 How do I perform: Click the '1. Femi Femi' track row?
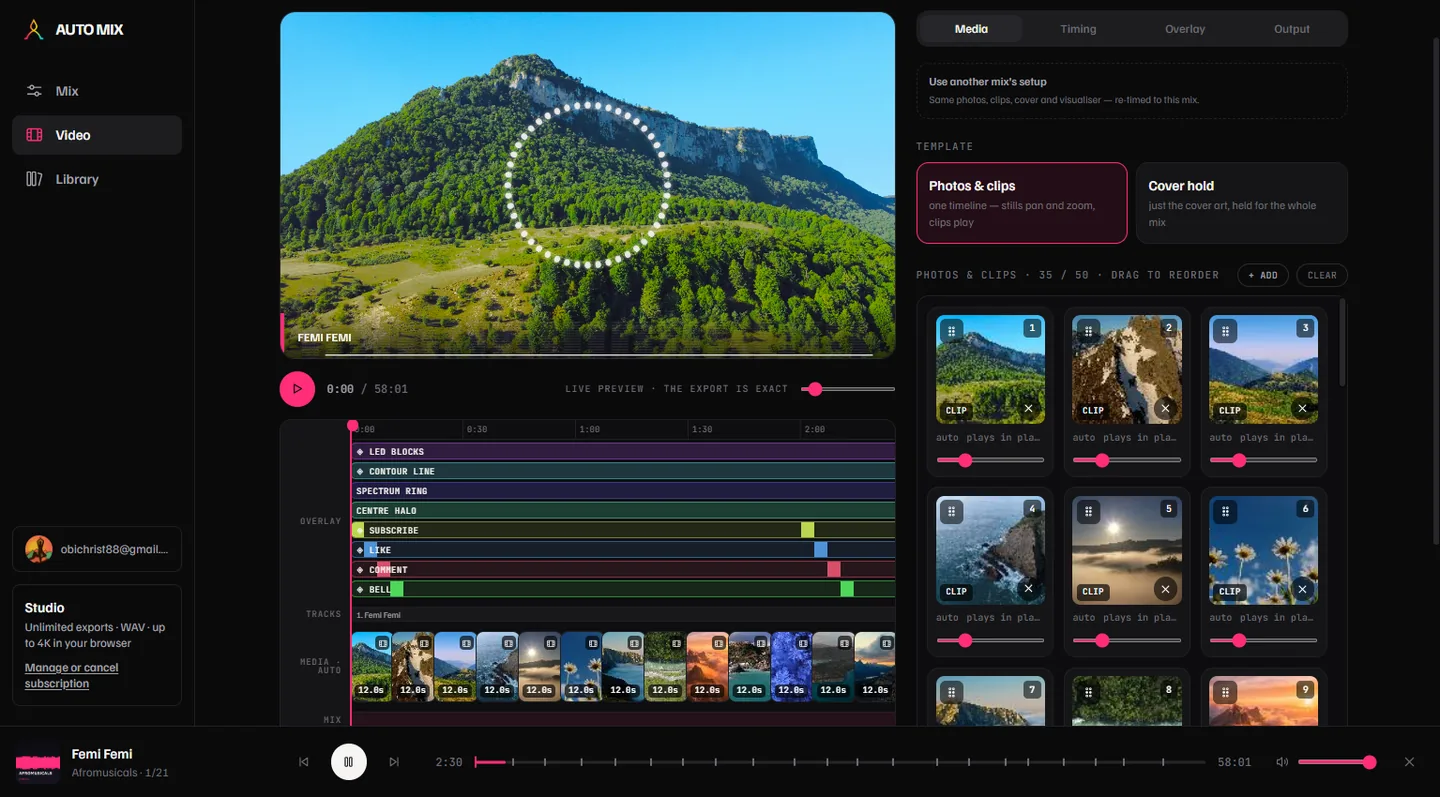pyautogui.click(x=623, y=615)
